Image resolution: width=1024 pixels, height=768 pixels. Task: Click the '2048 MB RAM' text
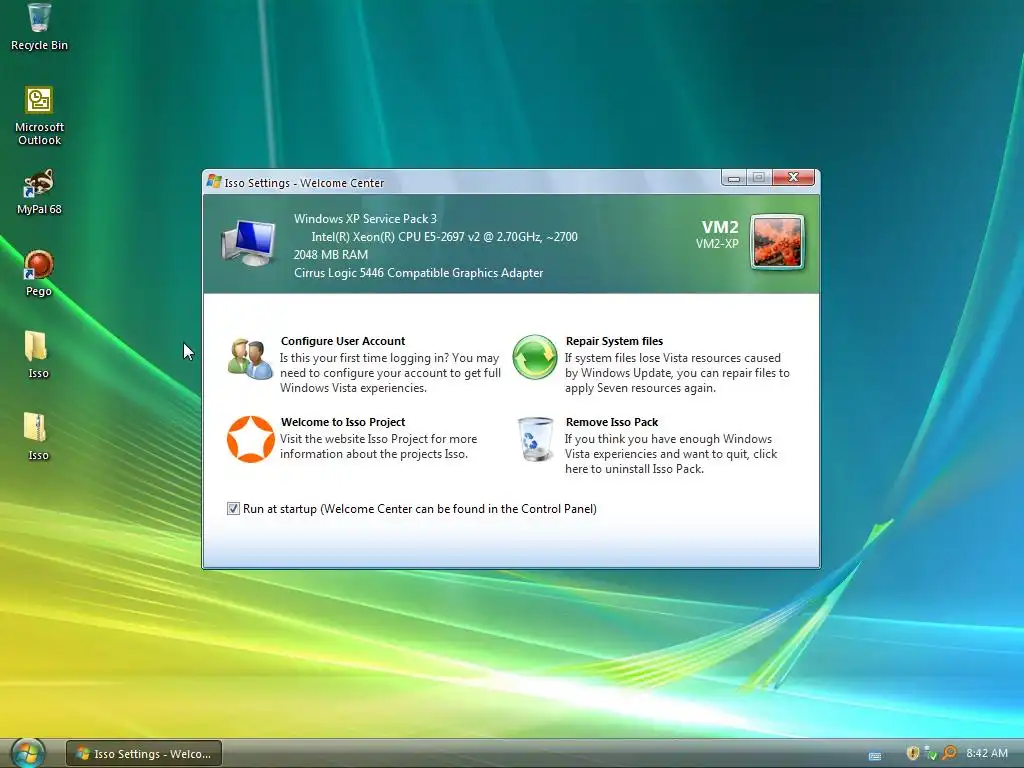coord(330,255)
